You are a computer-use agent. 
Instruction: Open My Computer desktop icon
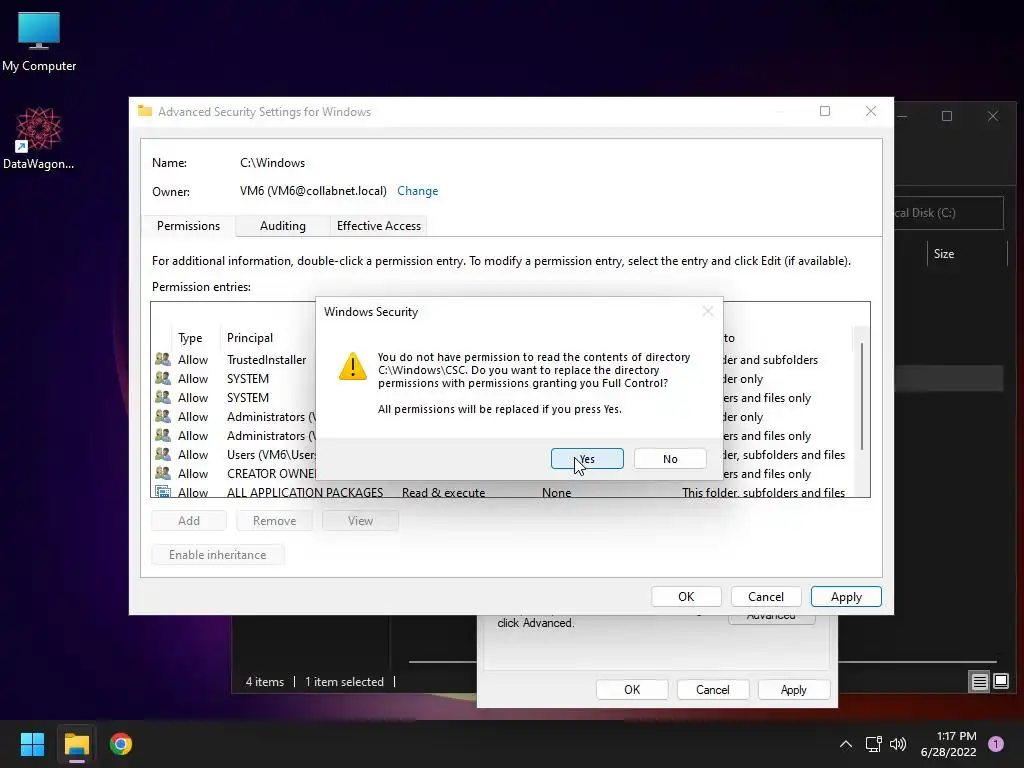(x=39, y=42)
